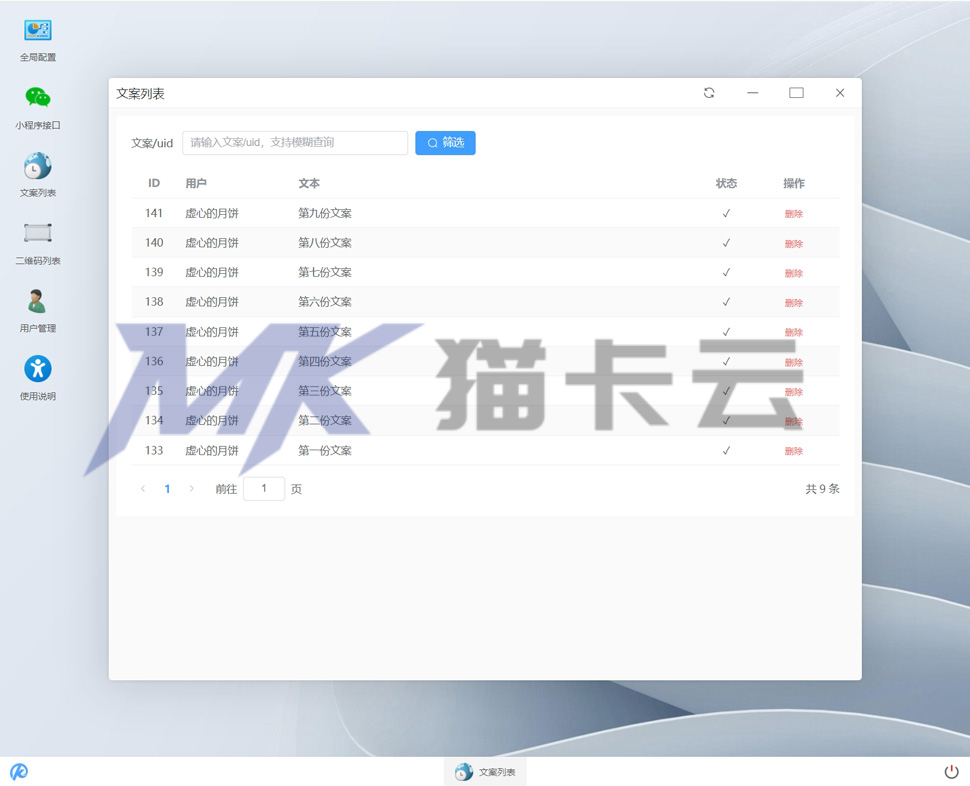970x786 pixels.
Task: Click the 状态 column header
Action: click(726, 184)
